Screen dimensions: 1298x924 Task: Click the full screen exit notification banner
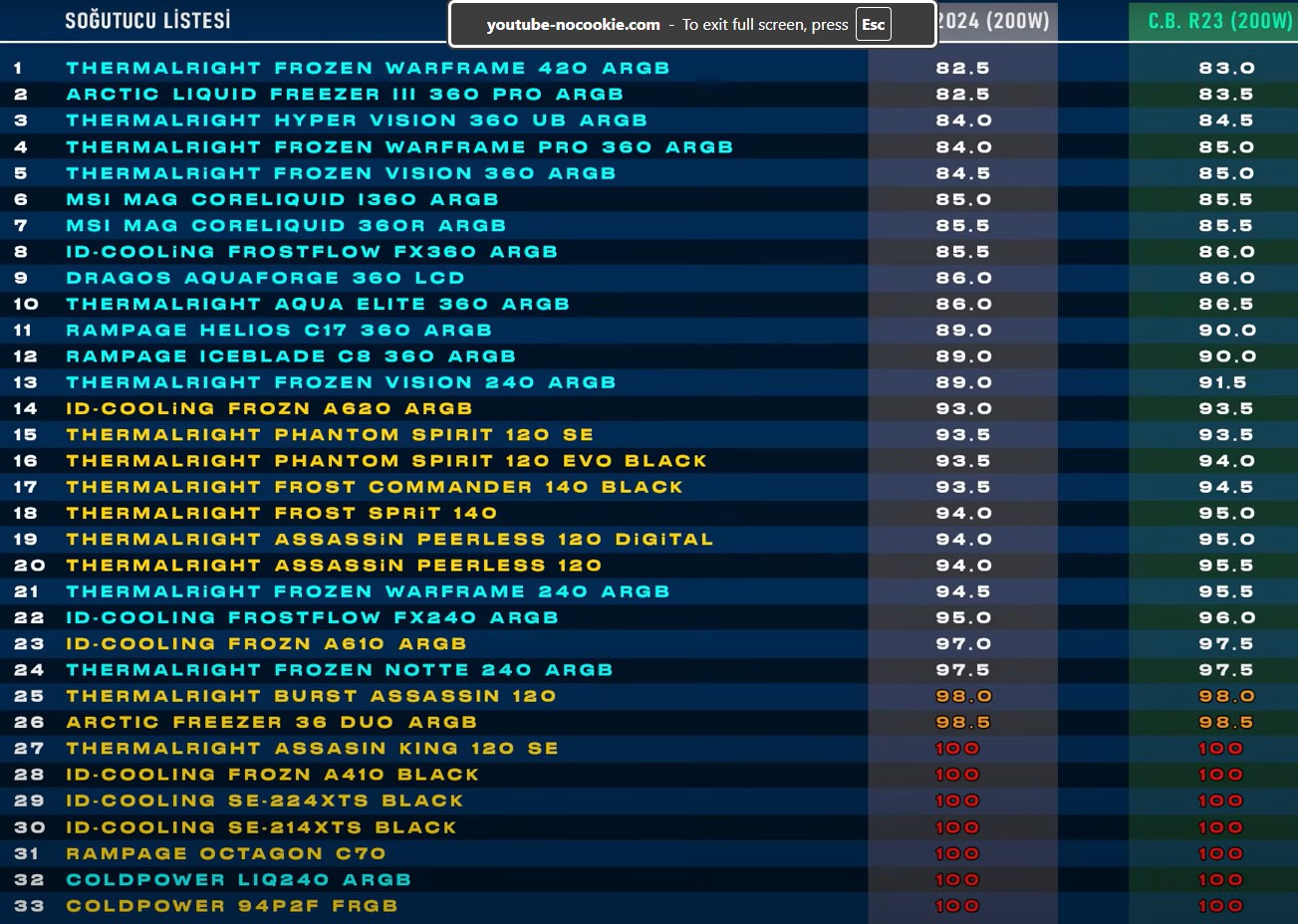click(x=692, y=25)
